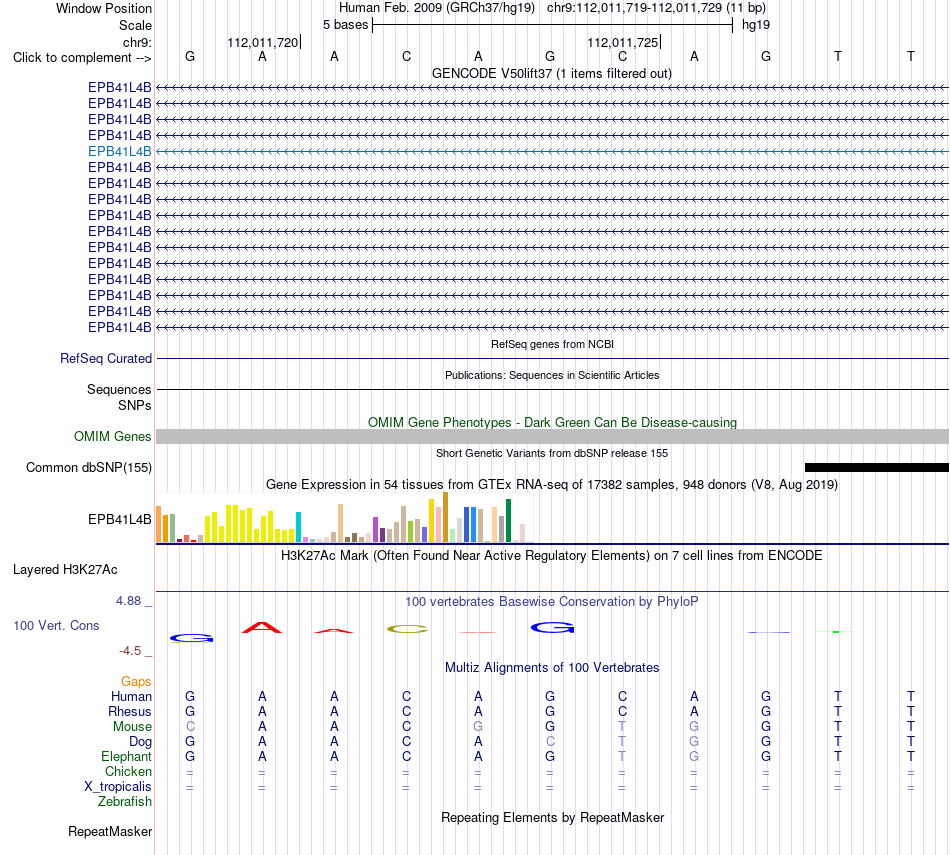
Task: Click the 'Human' species row label
Action: [131, 697]
